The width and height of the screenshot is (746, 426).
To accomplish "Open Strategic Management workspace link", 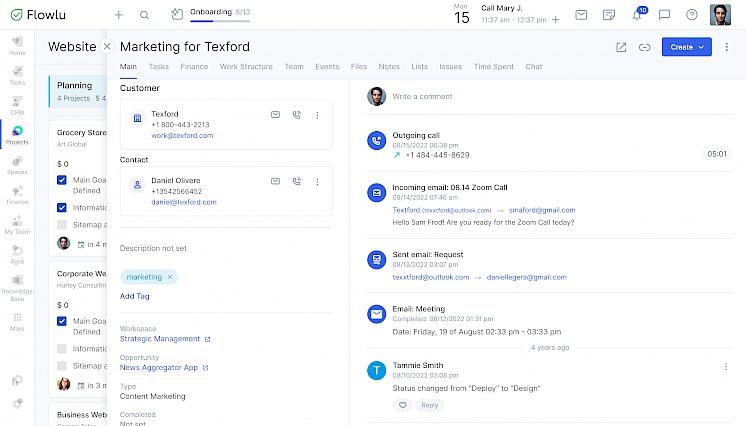I will point(160,339).
